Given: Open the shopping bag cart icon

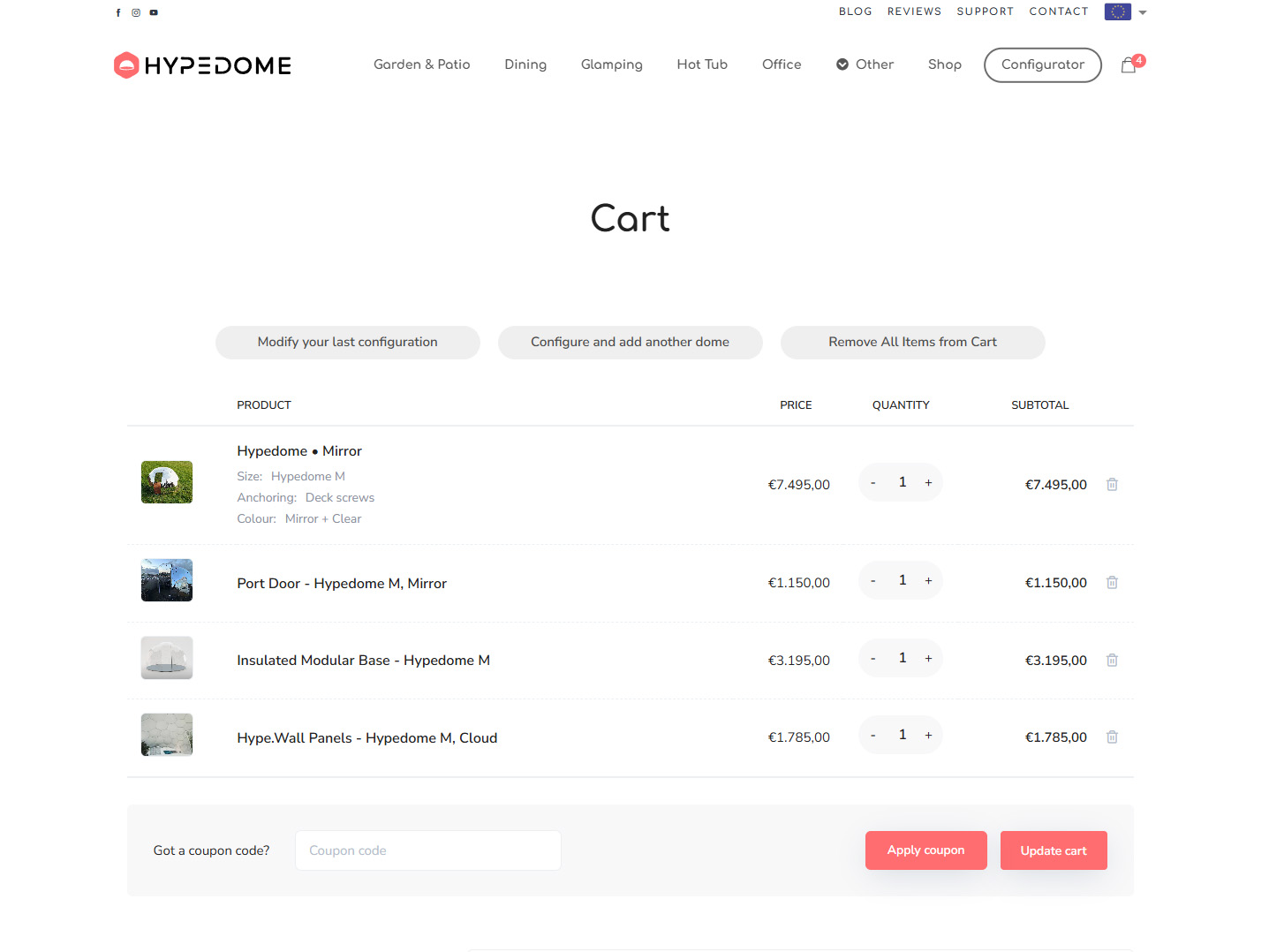Looking at the screenshot, I should click(1129, 65).
